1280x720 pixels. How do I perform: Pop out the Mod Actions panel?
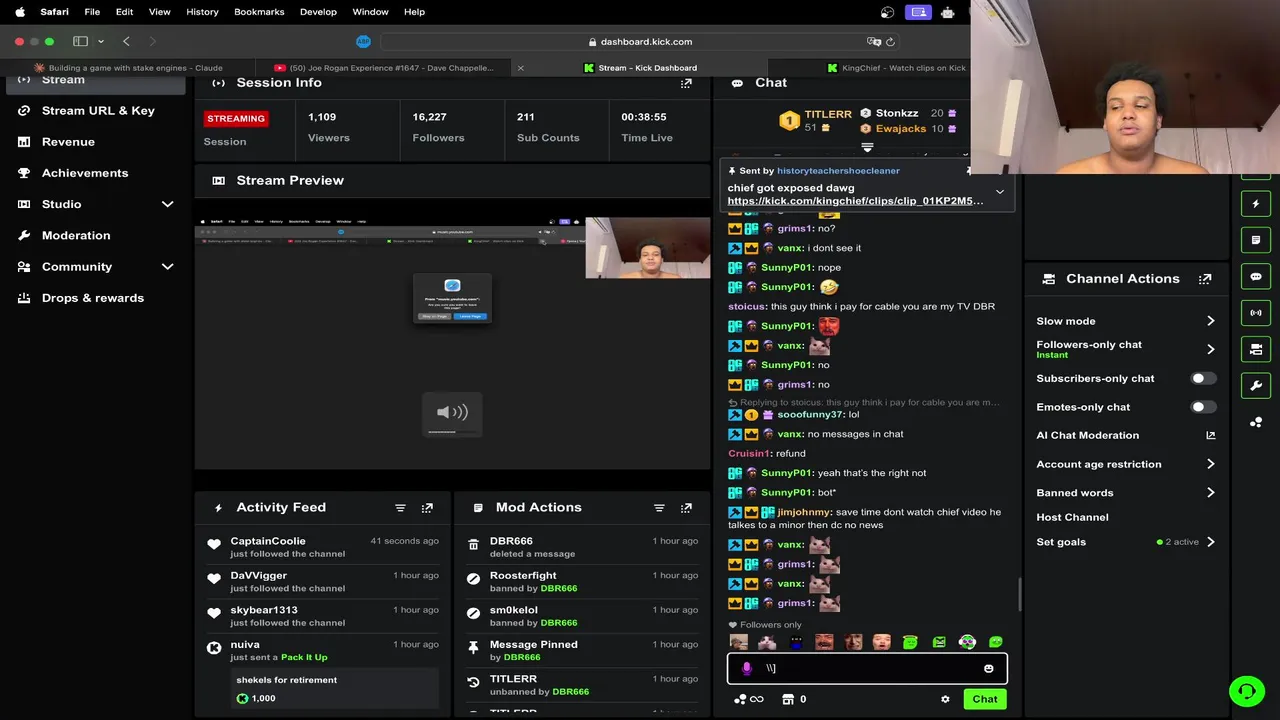click(x=686, y=508)
